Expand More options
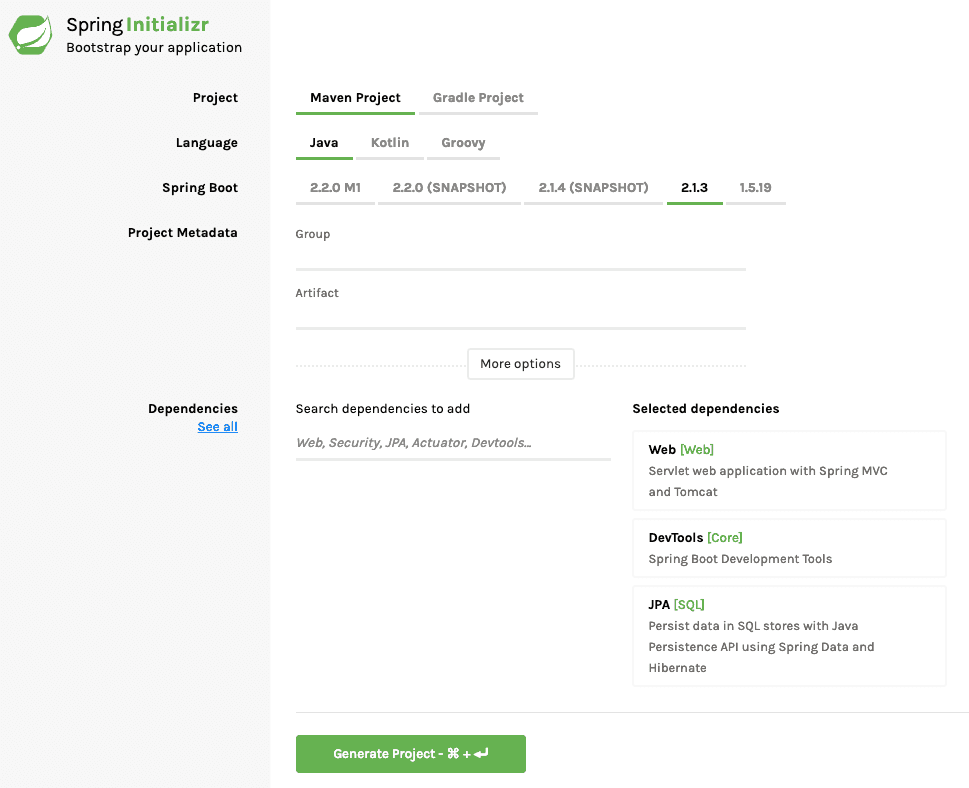This screenshot has height=788, width=969. click(520, 364)
